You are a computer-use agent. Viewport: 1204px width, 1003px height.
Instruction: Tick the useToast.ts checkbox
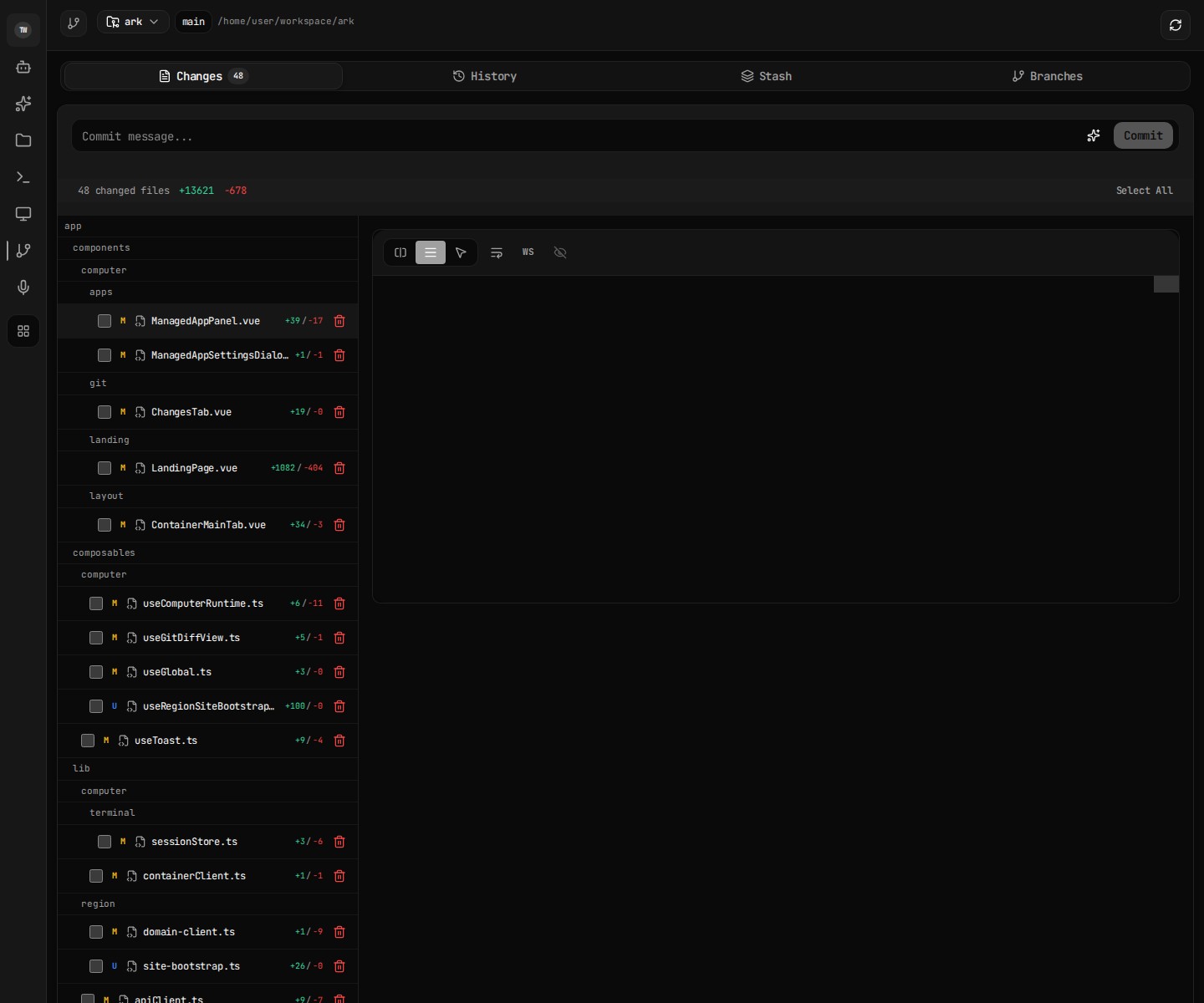pyautogui.click(x=88, y=741)
